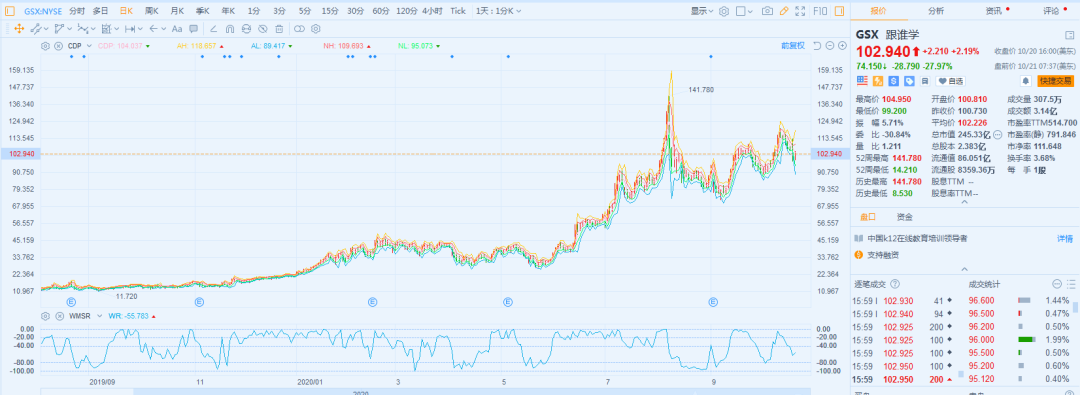
Task: Toggle hide drawings eye icon
Action: click(262, 29)
